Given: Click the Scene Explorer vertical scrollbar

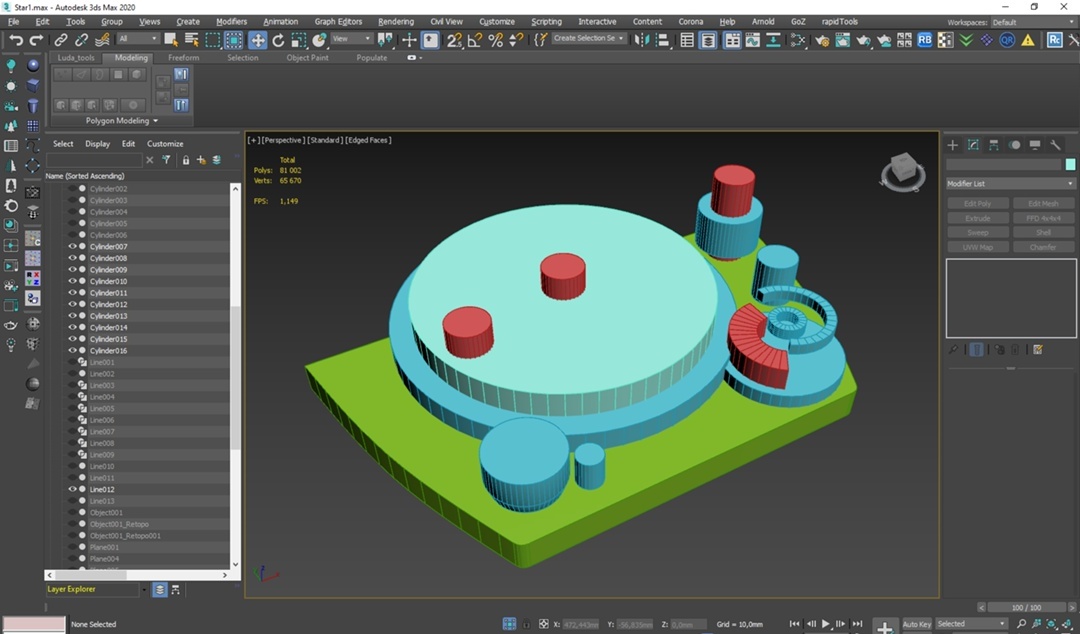Looking at the screenshot, I should (x=235, y=376).
